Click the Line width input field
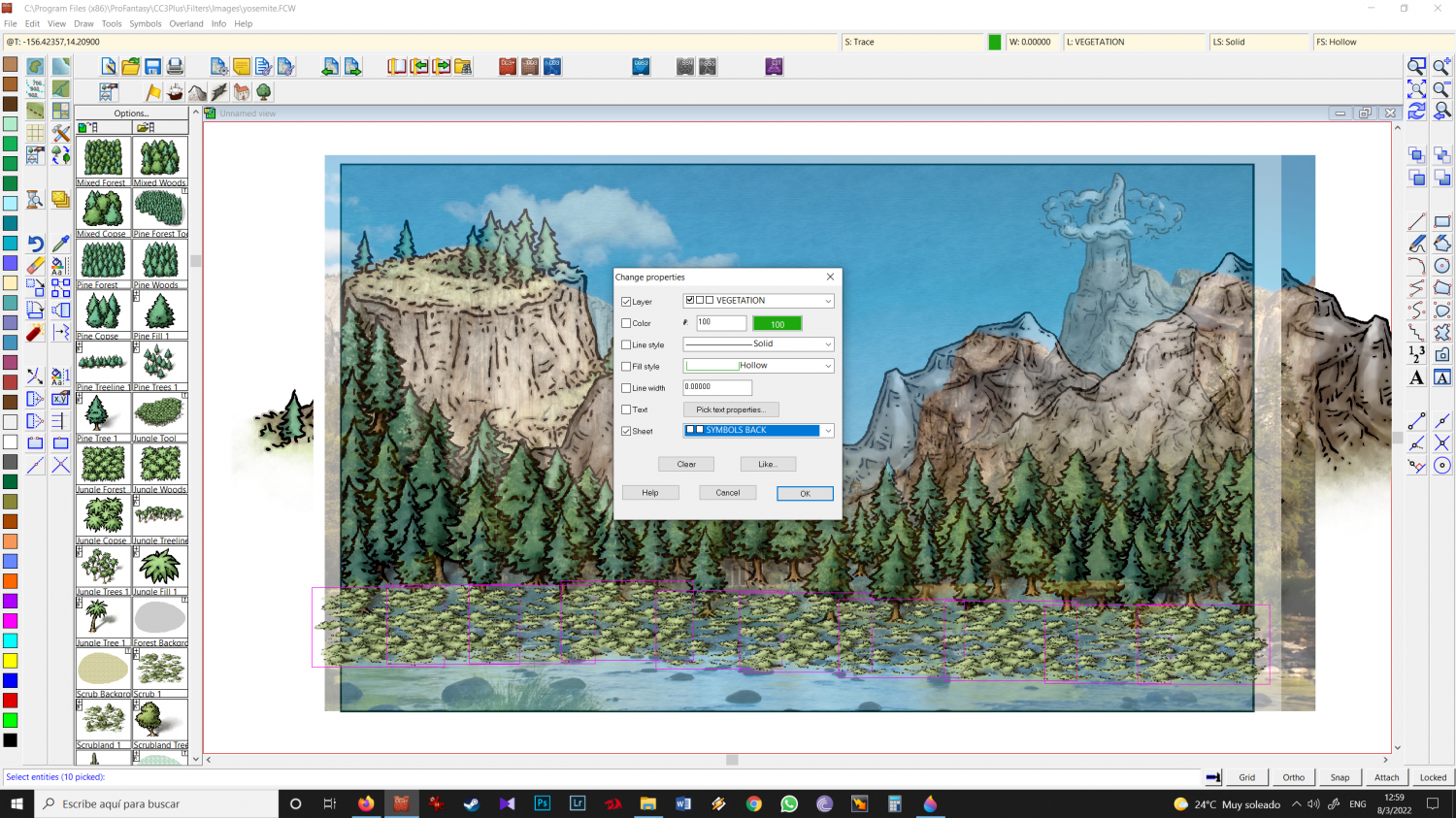Viewport: 1456px width, 818px height. point(717,387)
